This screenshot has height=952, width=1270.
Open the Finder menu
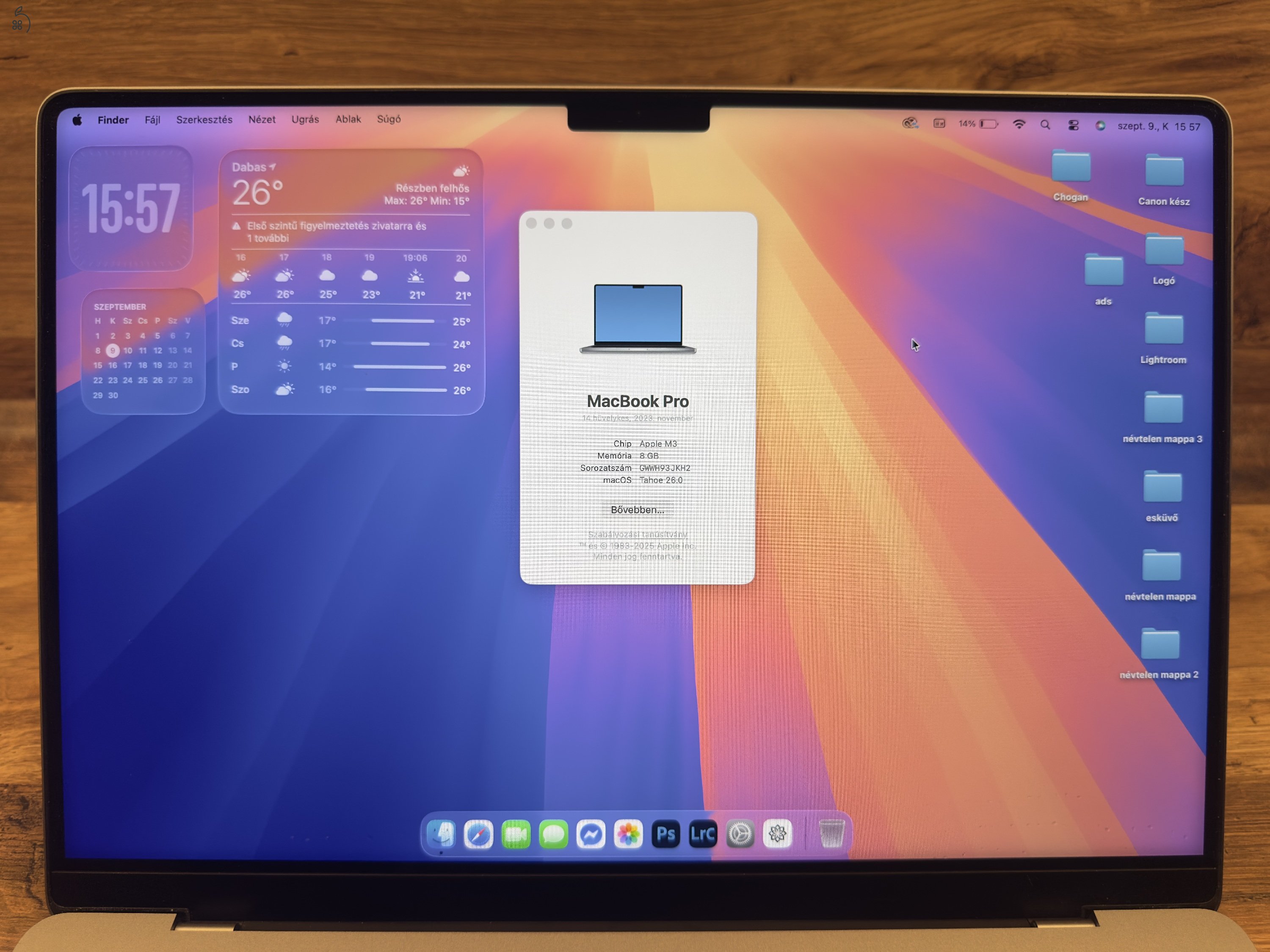point(113,120)
